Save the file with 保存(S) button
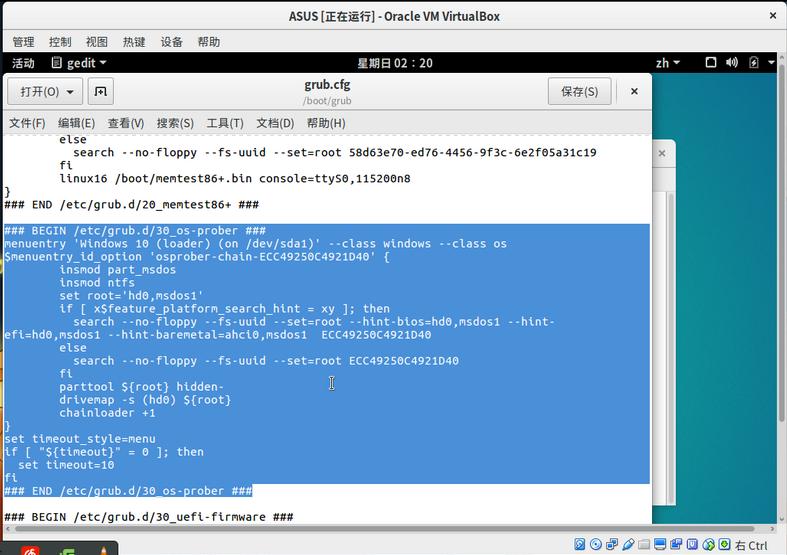Screen dimensions: 787x555 pyautogui.click(x=579, y=91)
